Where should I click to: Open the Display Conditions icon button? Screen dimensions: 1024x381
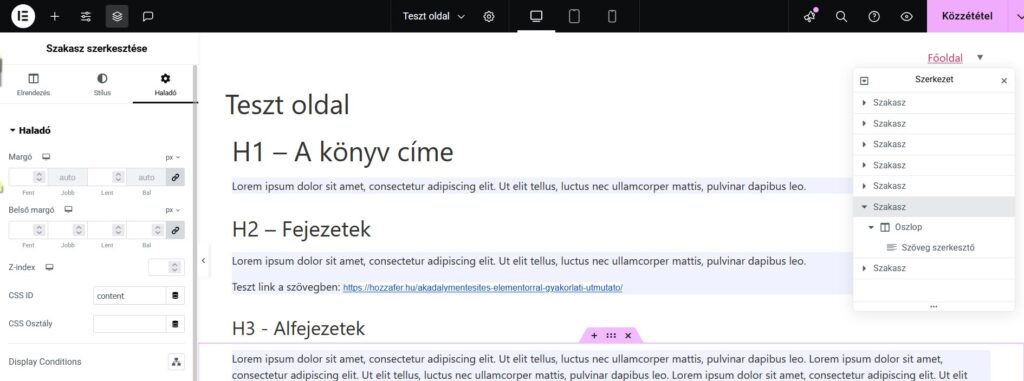pyautogui.click(x=176, y=361)
